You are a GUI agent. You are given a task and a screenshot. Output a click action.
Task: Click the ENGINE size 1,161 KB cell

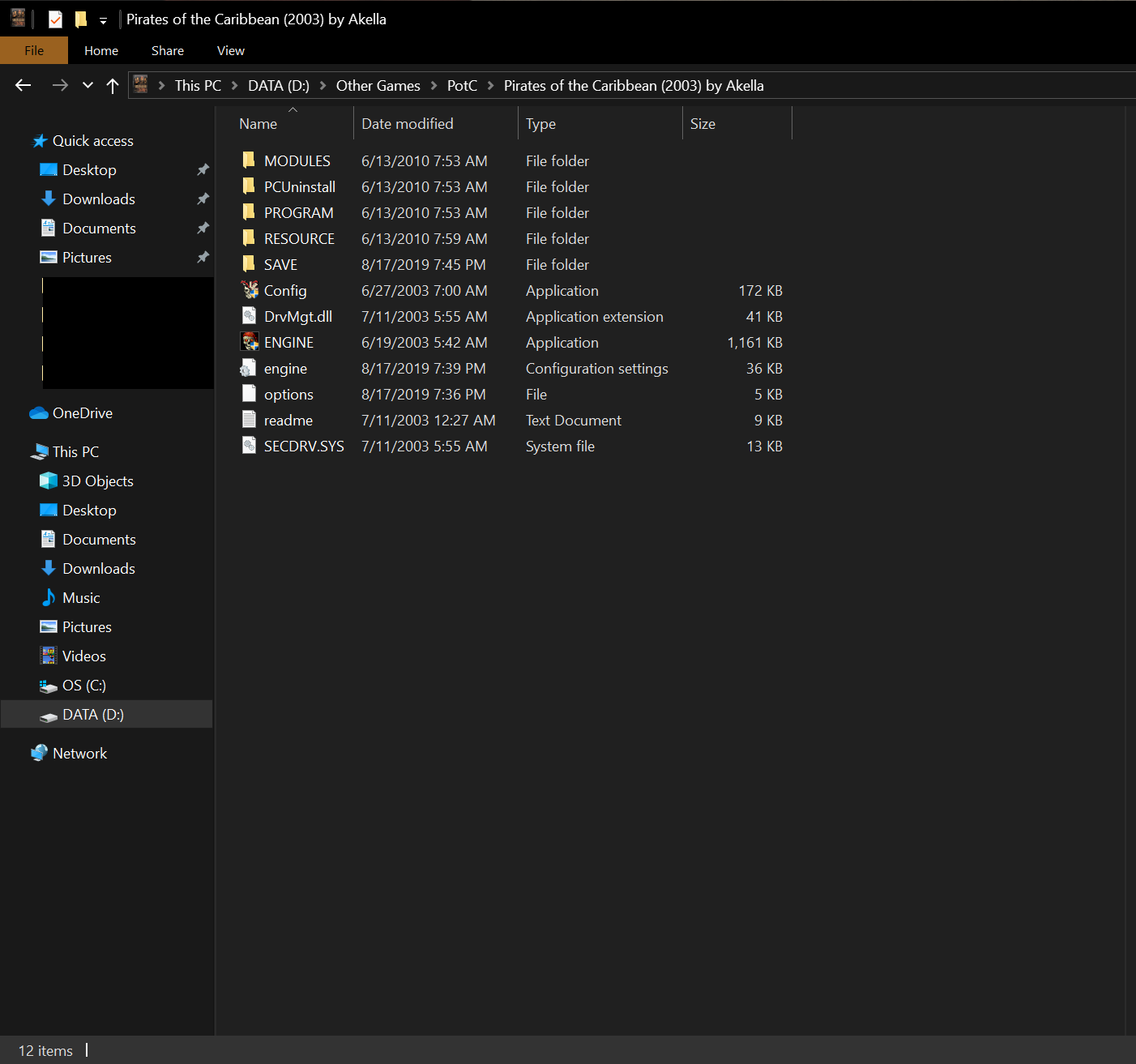pyautogui.click(x=754, y=342)
